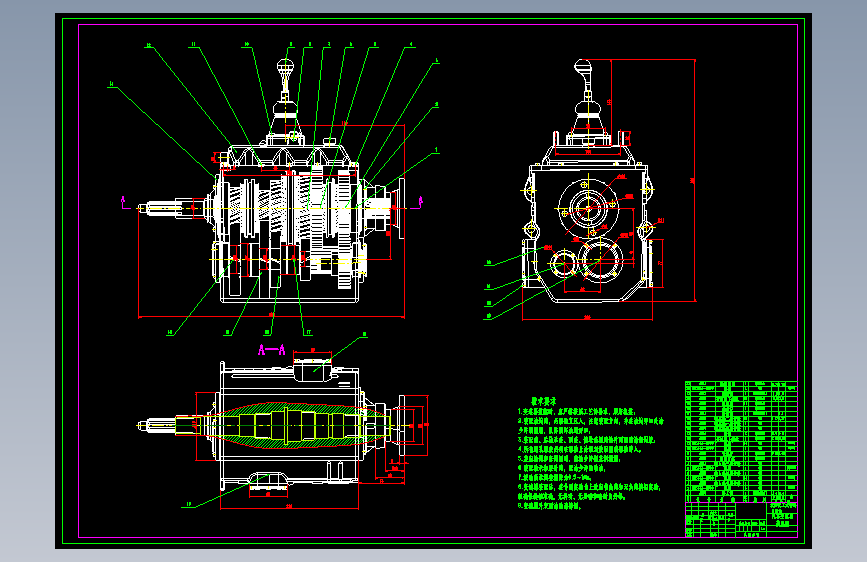Image resolution: width=867 pixels, height=562 pixels.
Task: Select the magenta title block at the bottom right
Action: [x=741, y=519]
